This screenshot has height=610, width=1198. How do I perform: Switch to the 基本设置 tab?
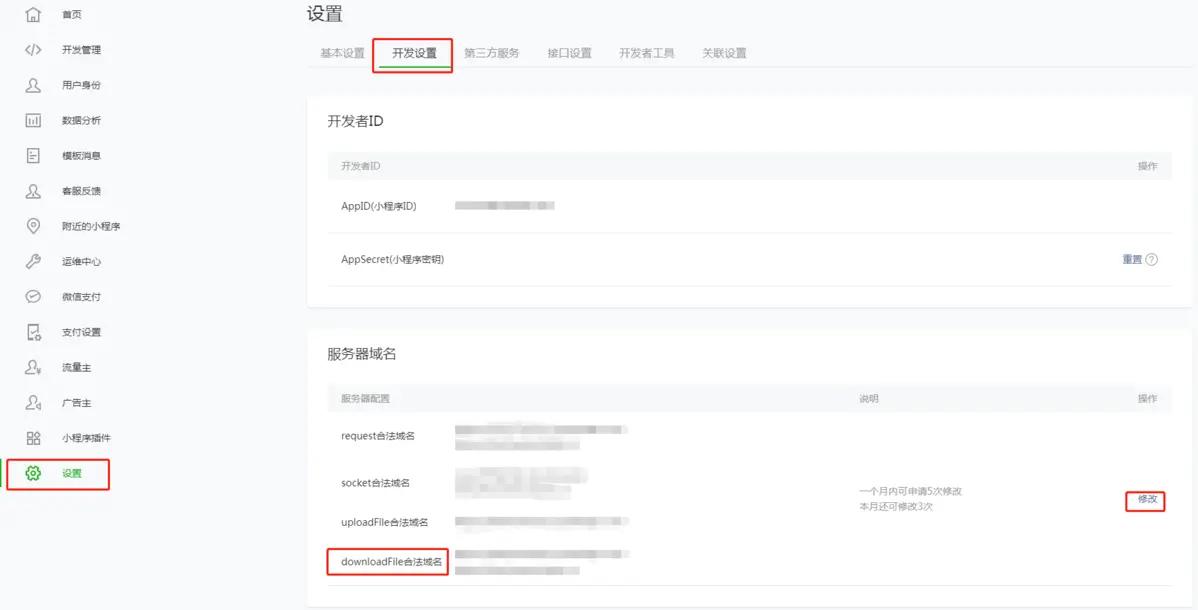pyautogui.click(x=339, y=52)
